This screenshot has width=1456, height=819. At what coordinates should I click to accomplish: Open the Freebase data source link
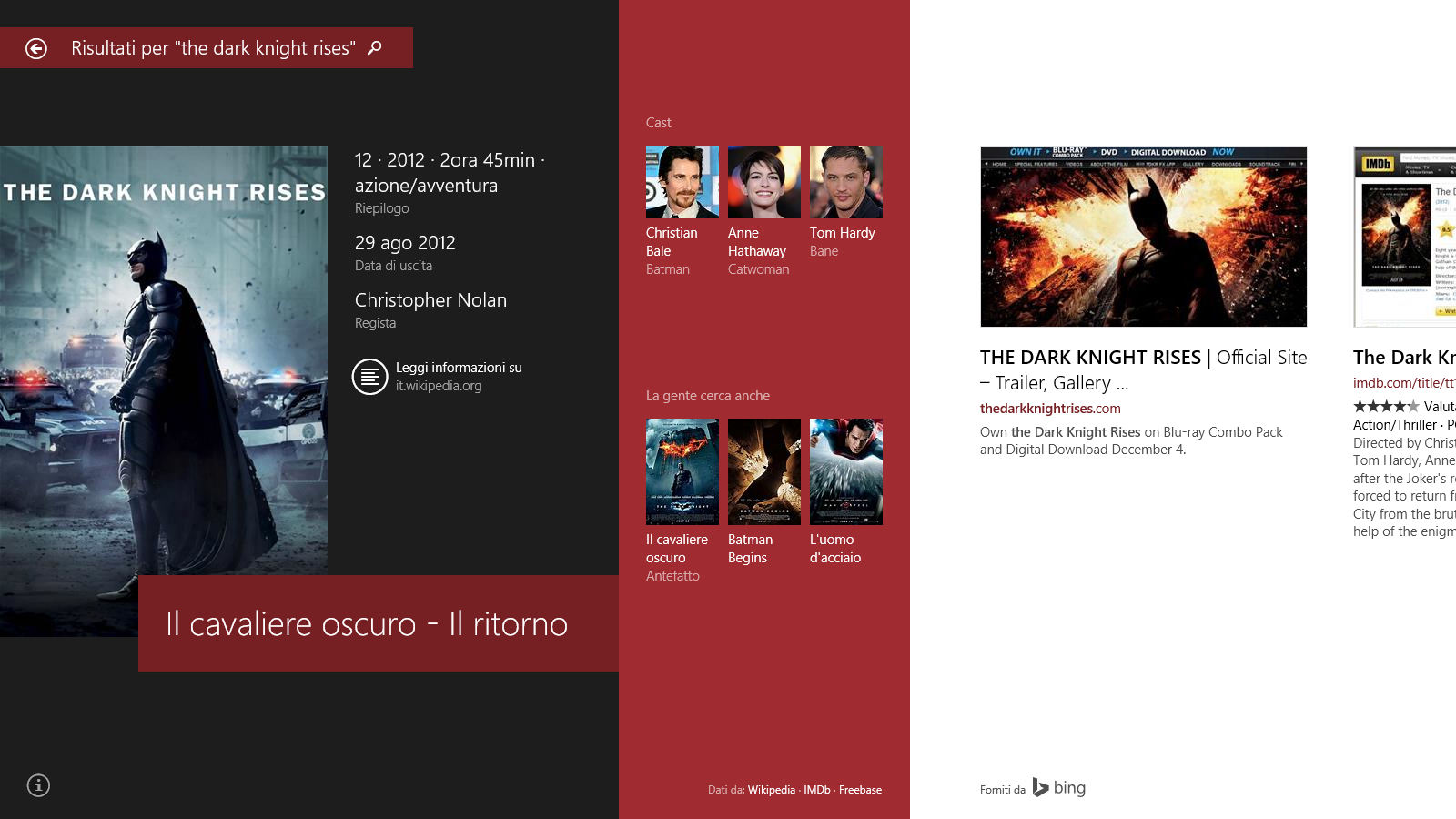click(860, 790)
